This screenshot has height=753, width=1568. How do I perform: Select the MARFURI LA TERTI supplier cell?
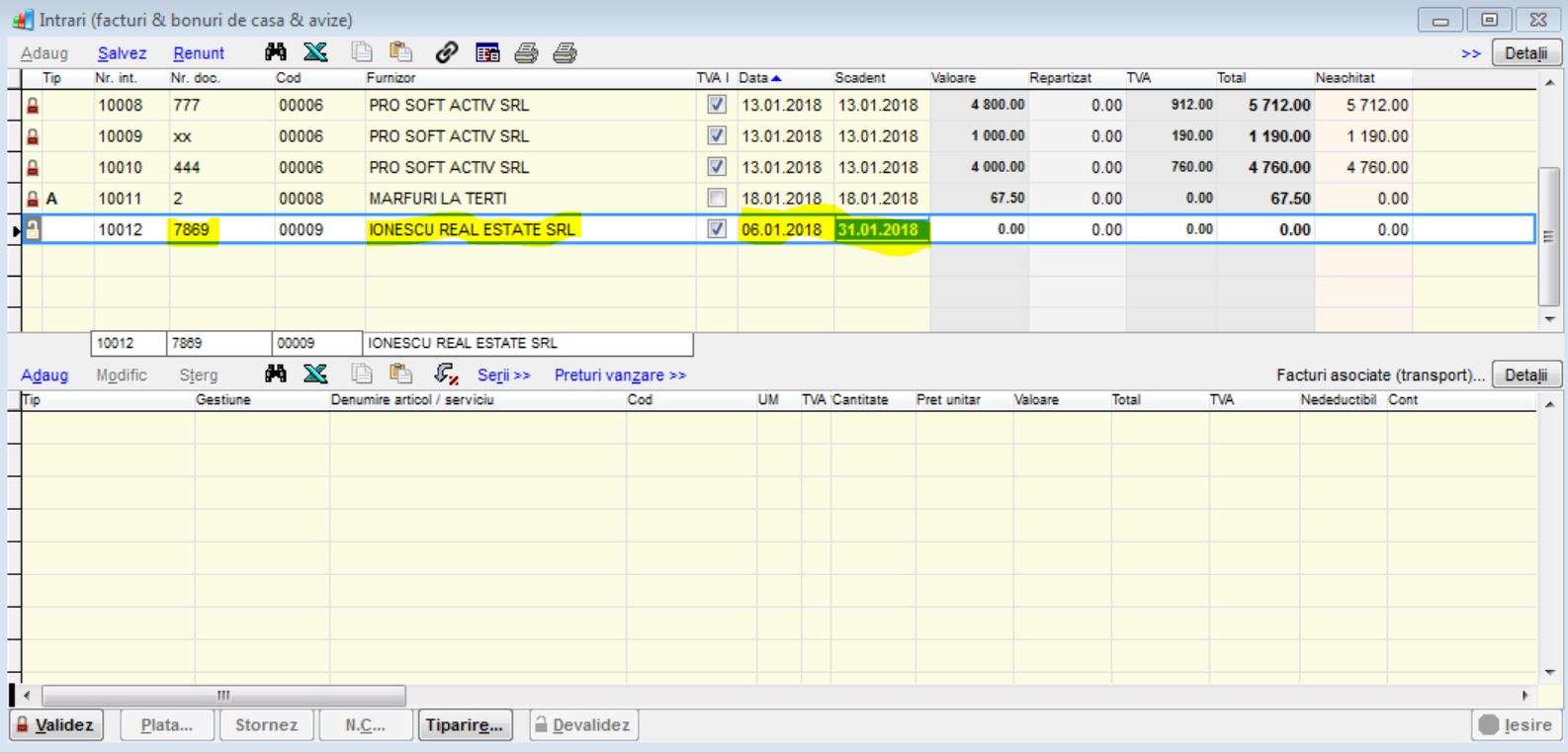(529, 199)
